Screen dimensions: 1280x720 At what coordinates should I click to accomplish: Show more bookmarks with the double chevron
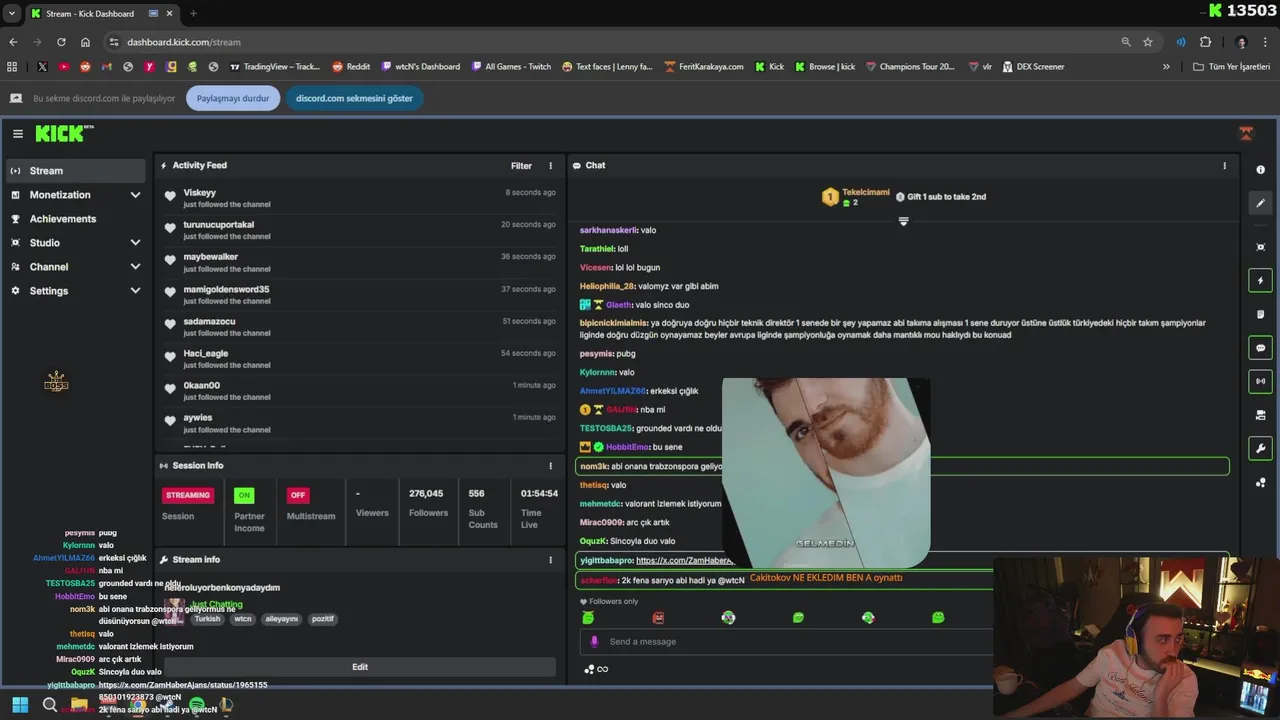(1166, 67)
